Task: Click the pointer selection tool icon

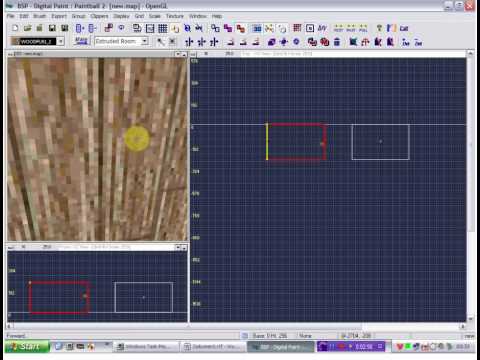Action: pyautogui.click(x=161, y=42)
